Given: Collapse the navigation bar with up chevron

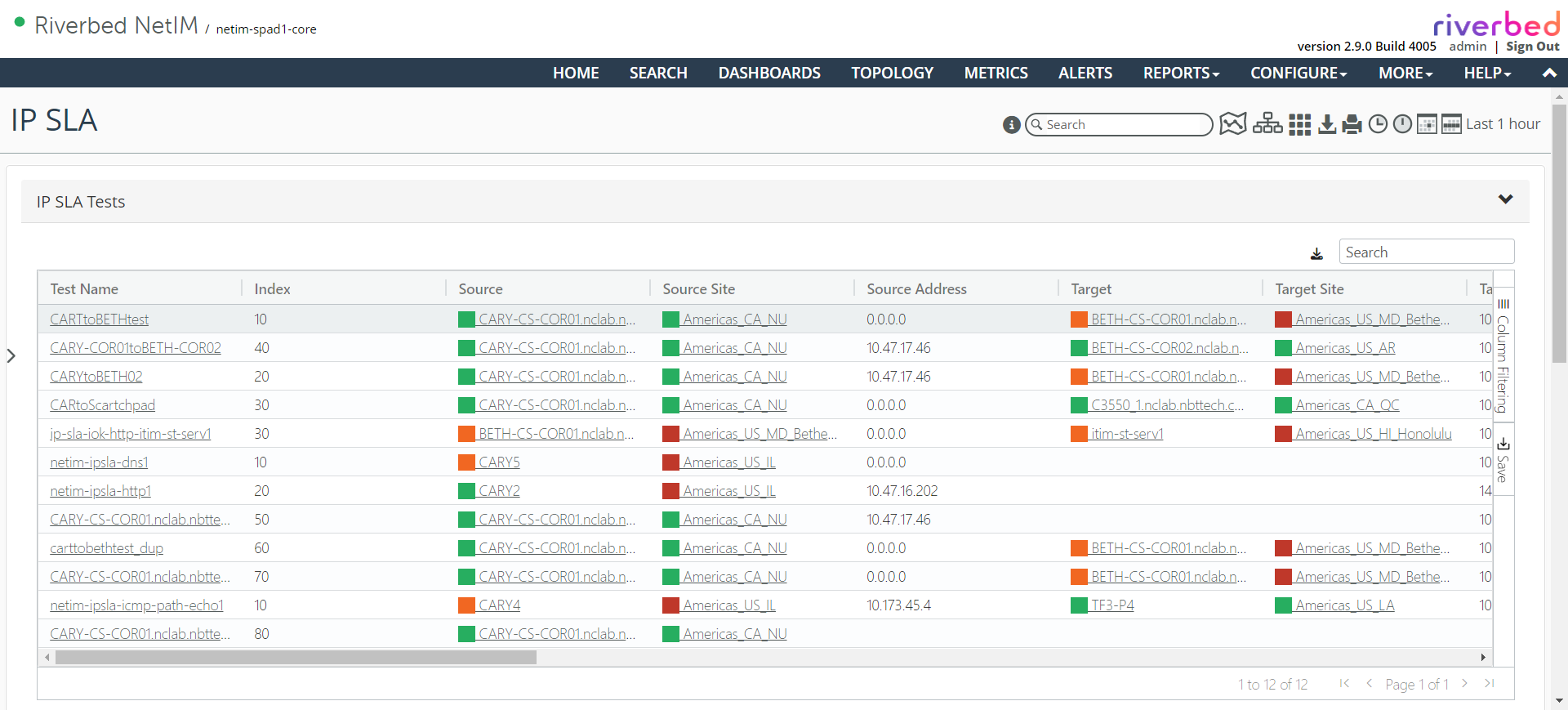Looking at the screenshot, I should click(x=1548, y=73).
